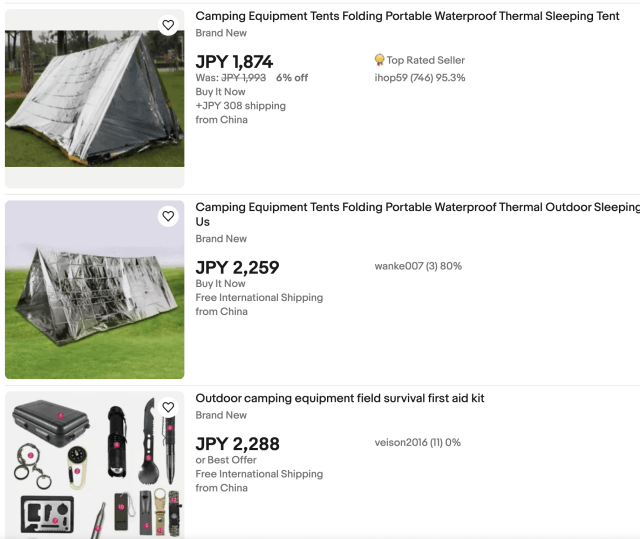640x539 pixels.
Task: Click the '+JPY 308 shipping' text
Action: pyautogui.click(x=240, y=105)
